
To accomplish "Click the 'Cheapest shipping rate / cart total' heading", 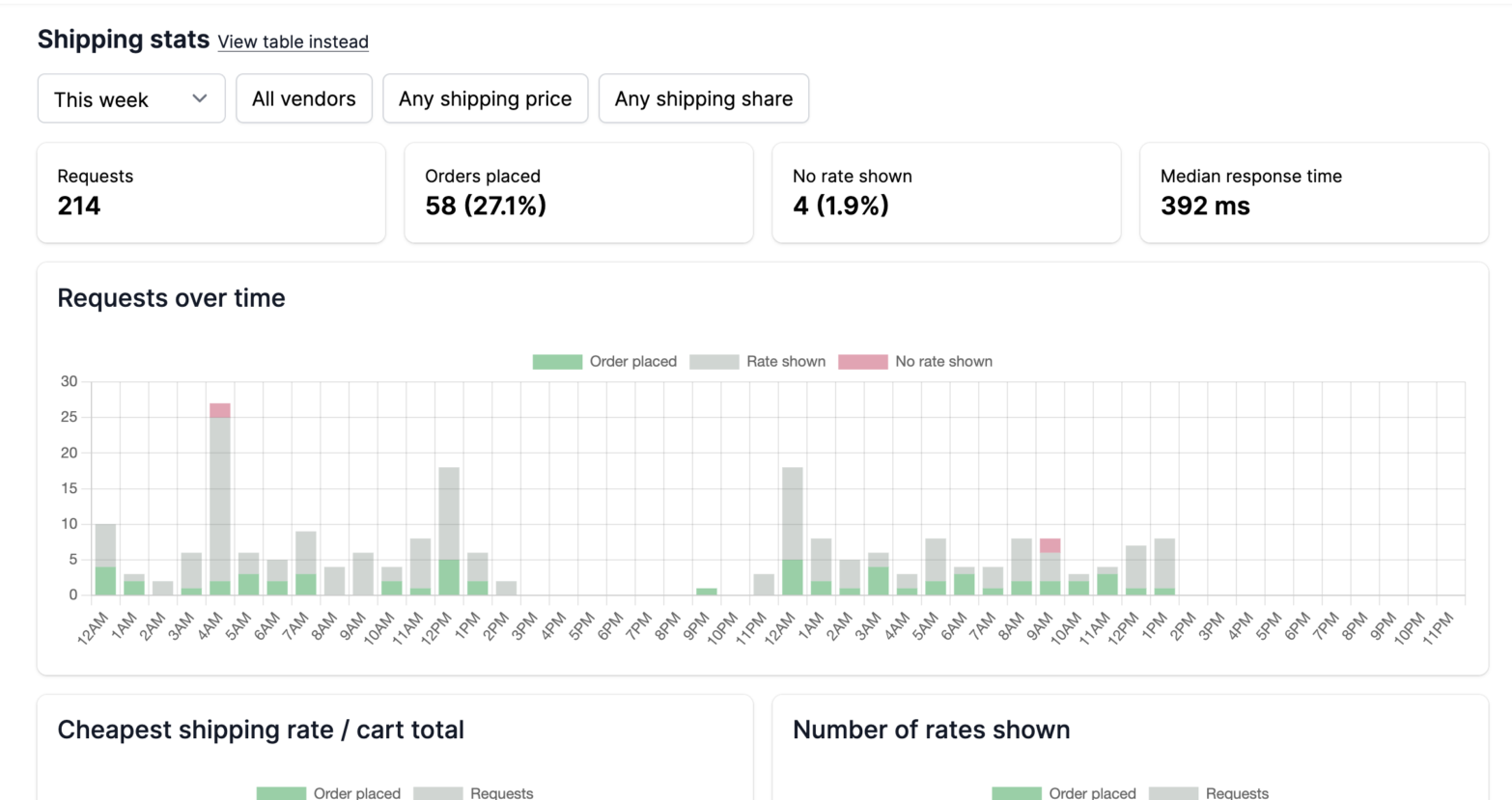I will pyautogui.click(x=261, y=730).
